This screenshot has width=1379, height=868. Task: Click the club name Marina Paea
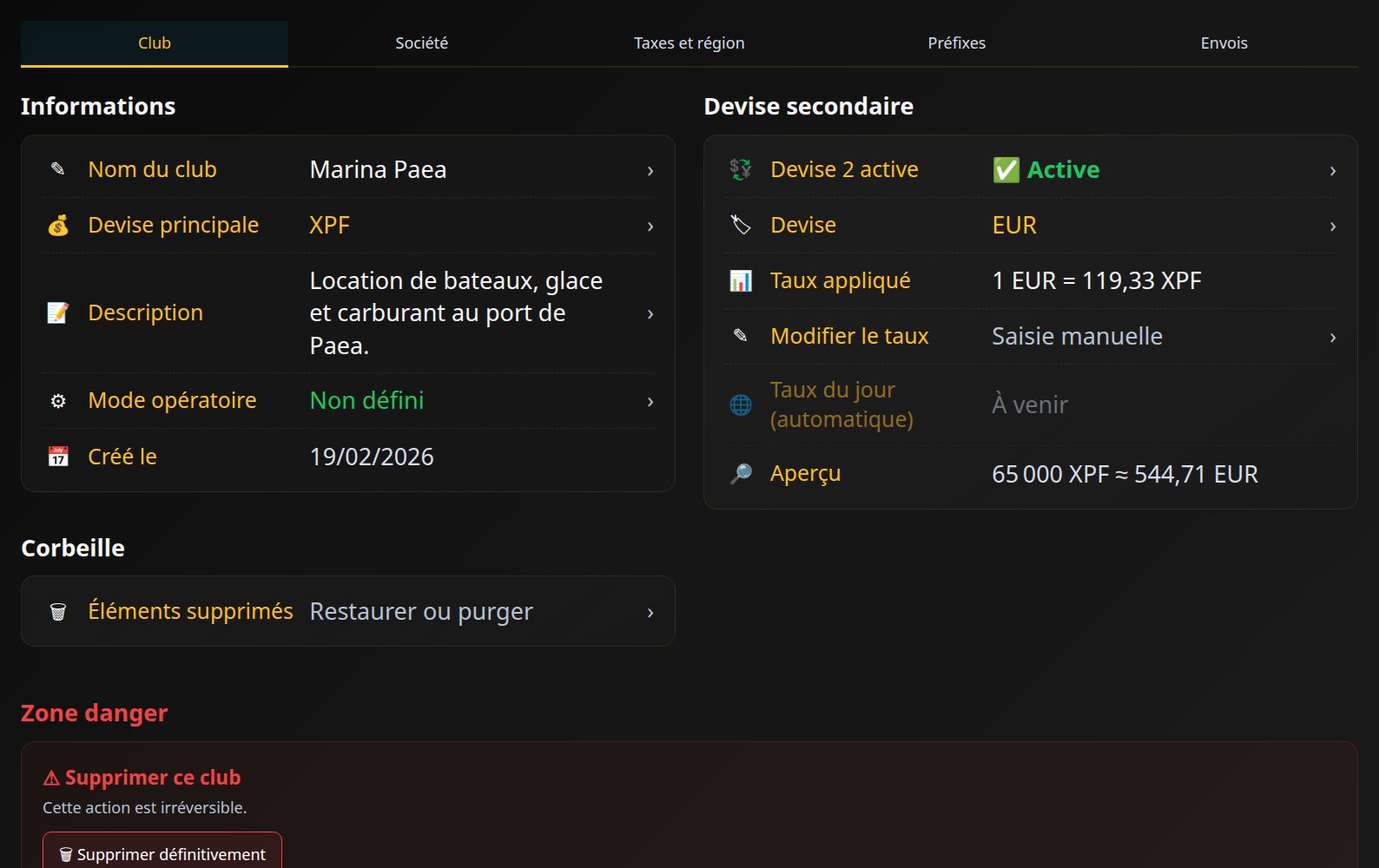[378, 170]
